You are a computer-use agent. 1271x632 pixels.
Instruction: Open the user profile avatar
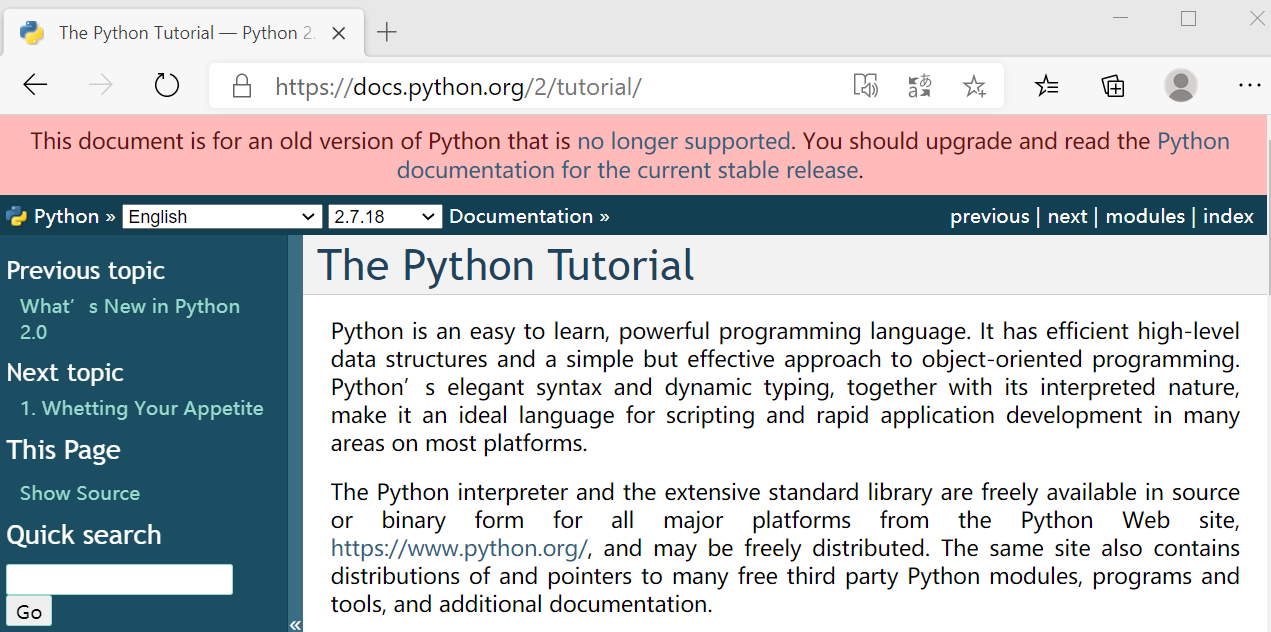1181,86
